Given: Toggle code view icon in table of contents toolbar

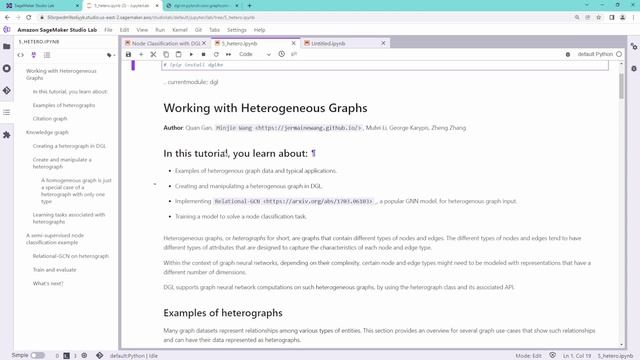Looking at the screenshot, I should pyautogui.click(x=20, y=55).
